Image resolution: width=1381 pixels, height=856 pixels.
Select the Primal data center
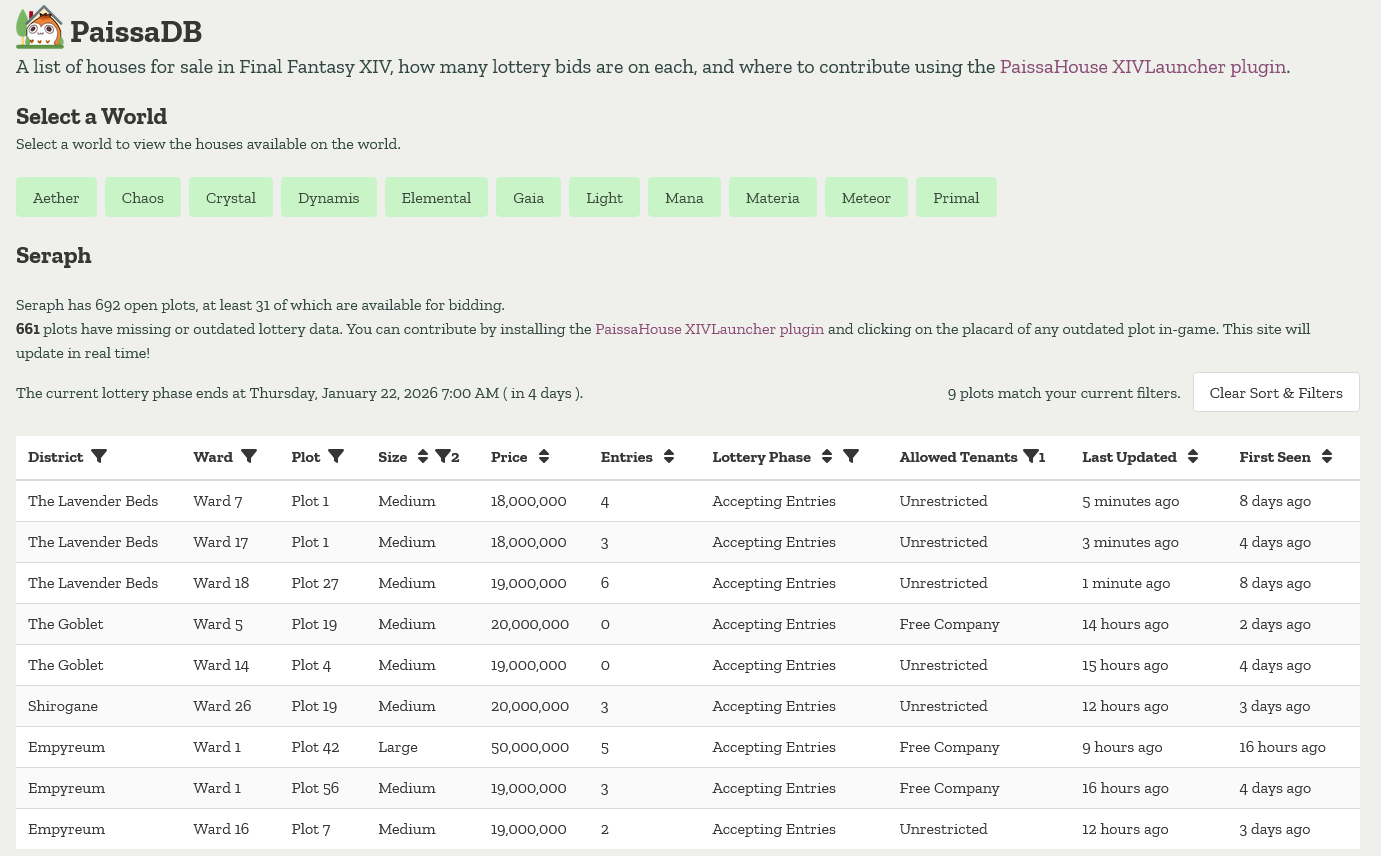tap(956, 198)
